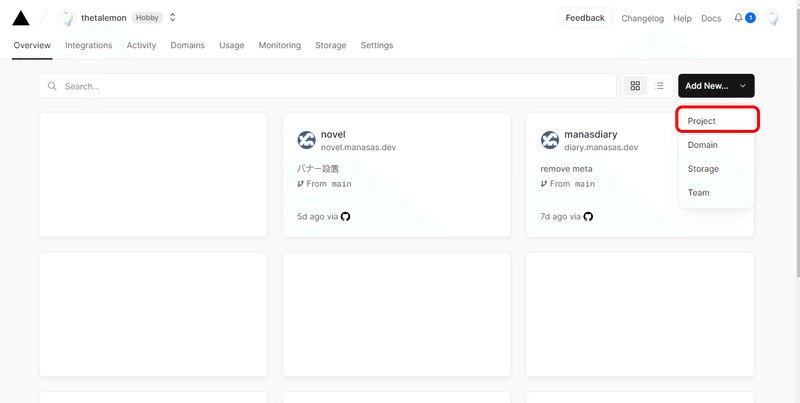The height and width of the screenshot is (403, 800).
Task: Open the Changelog link
Action: pyautogui.click(x=642, y=18)
